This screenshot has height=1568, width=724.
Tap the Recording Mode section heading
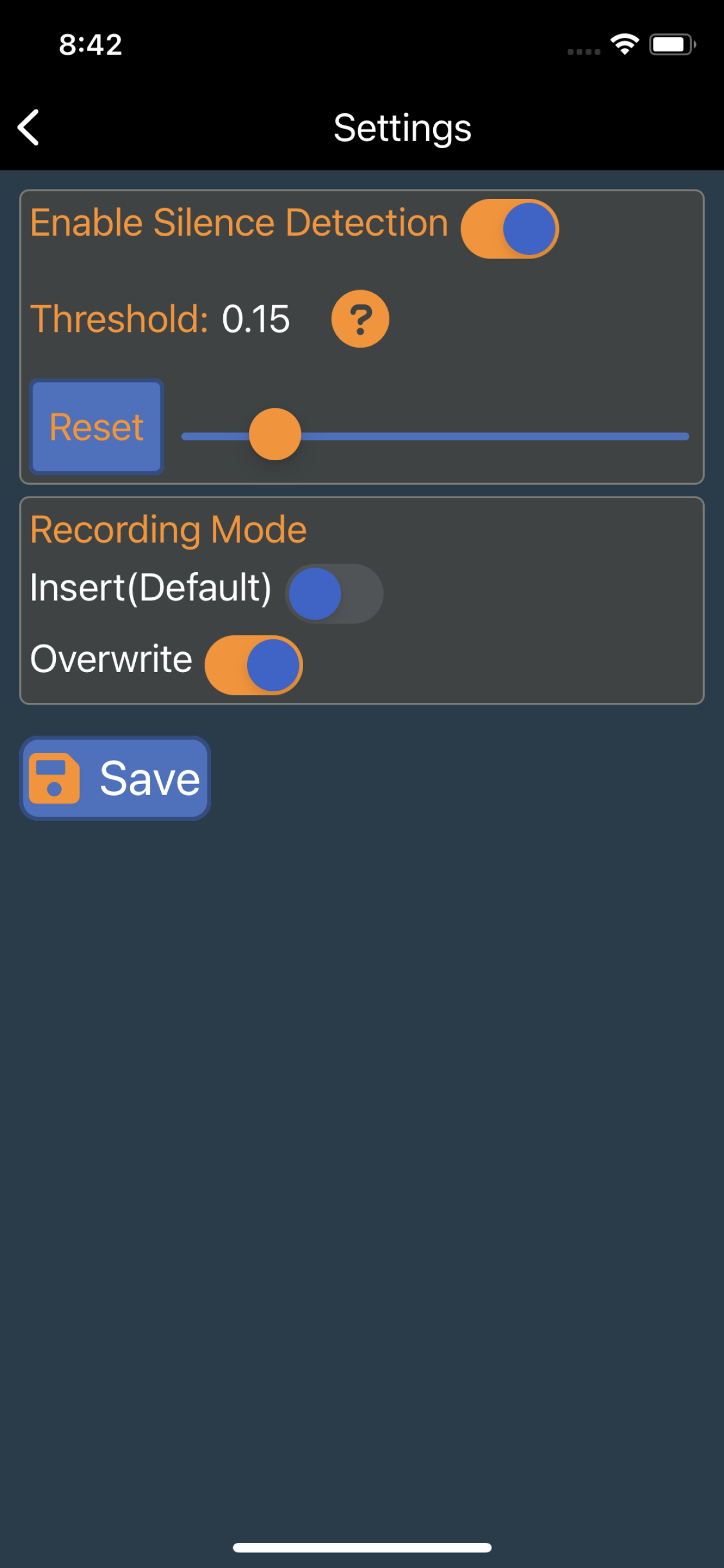168,530
